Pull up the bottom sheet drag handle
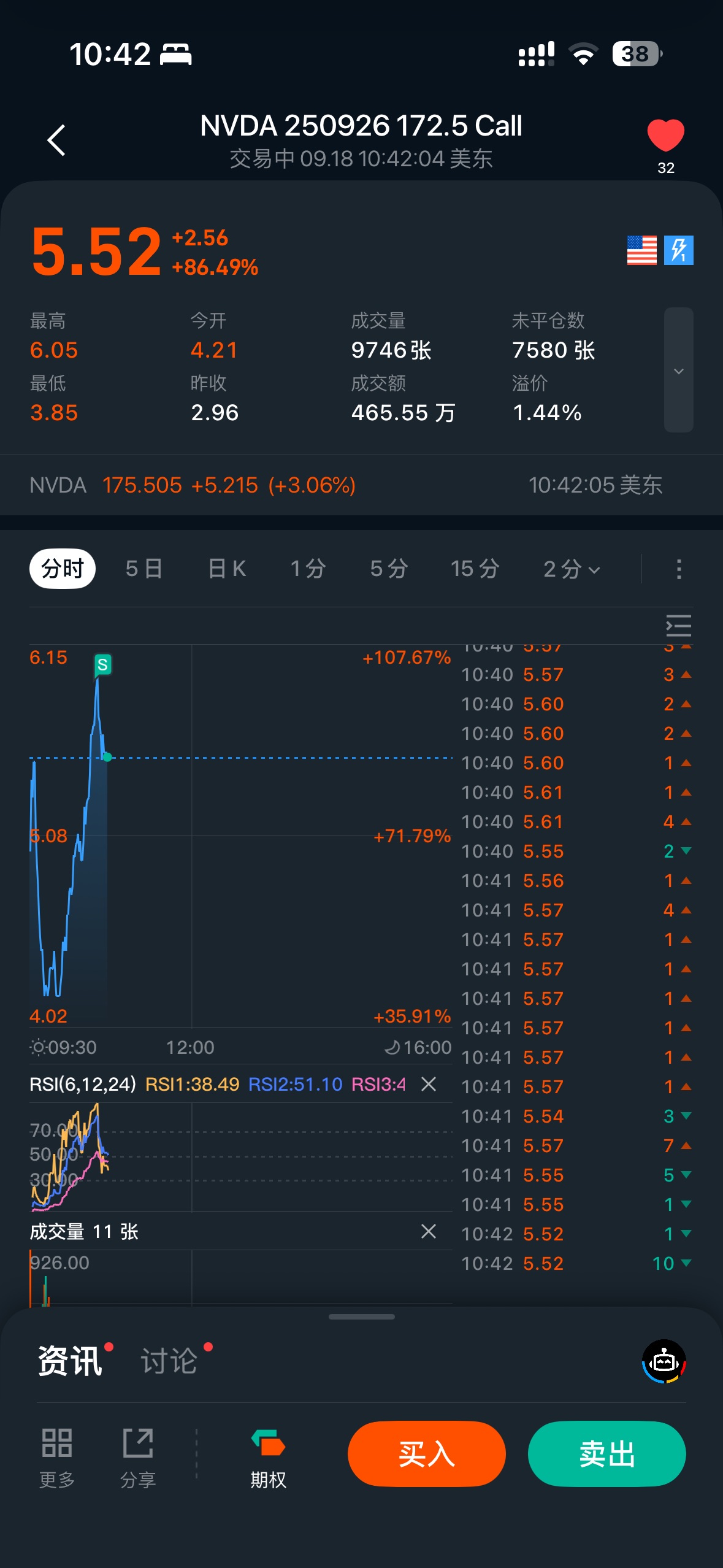723x1568 pixels. [361, 1316]
